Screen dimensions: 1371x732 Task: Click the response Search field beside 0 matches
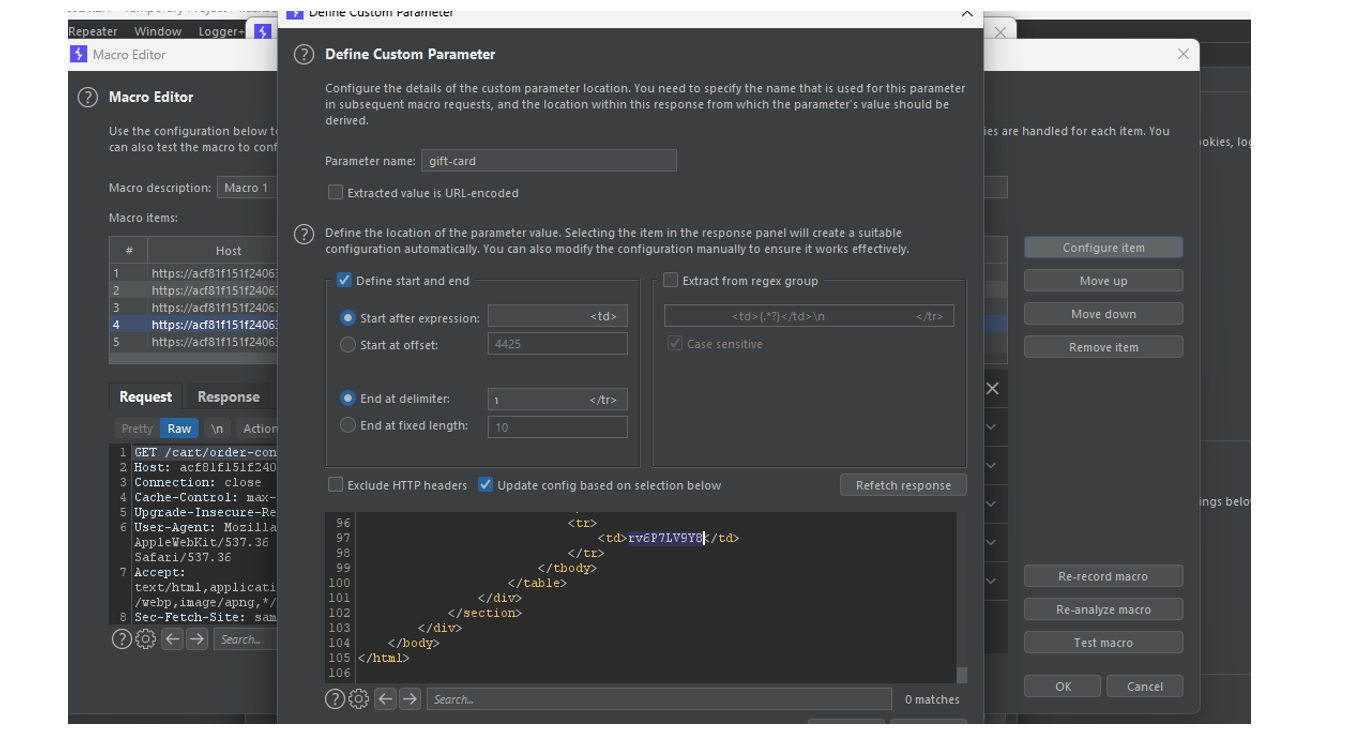point(659,699)
